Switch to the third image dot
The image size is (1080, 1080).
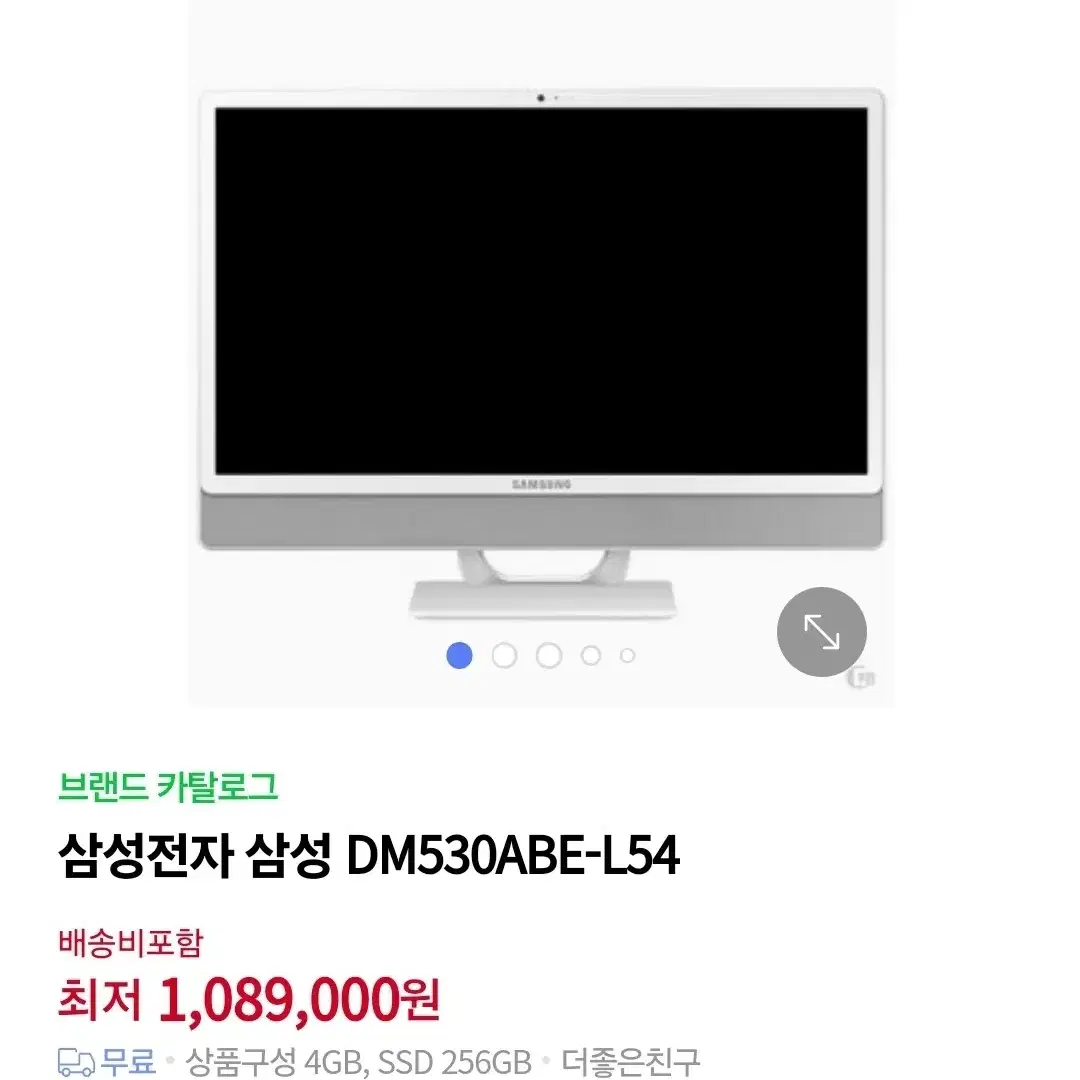[549, 655]
